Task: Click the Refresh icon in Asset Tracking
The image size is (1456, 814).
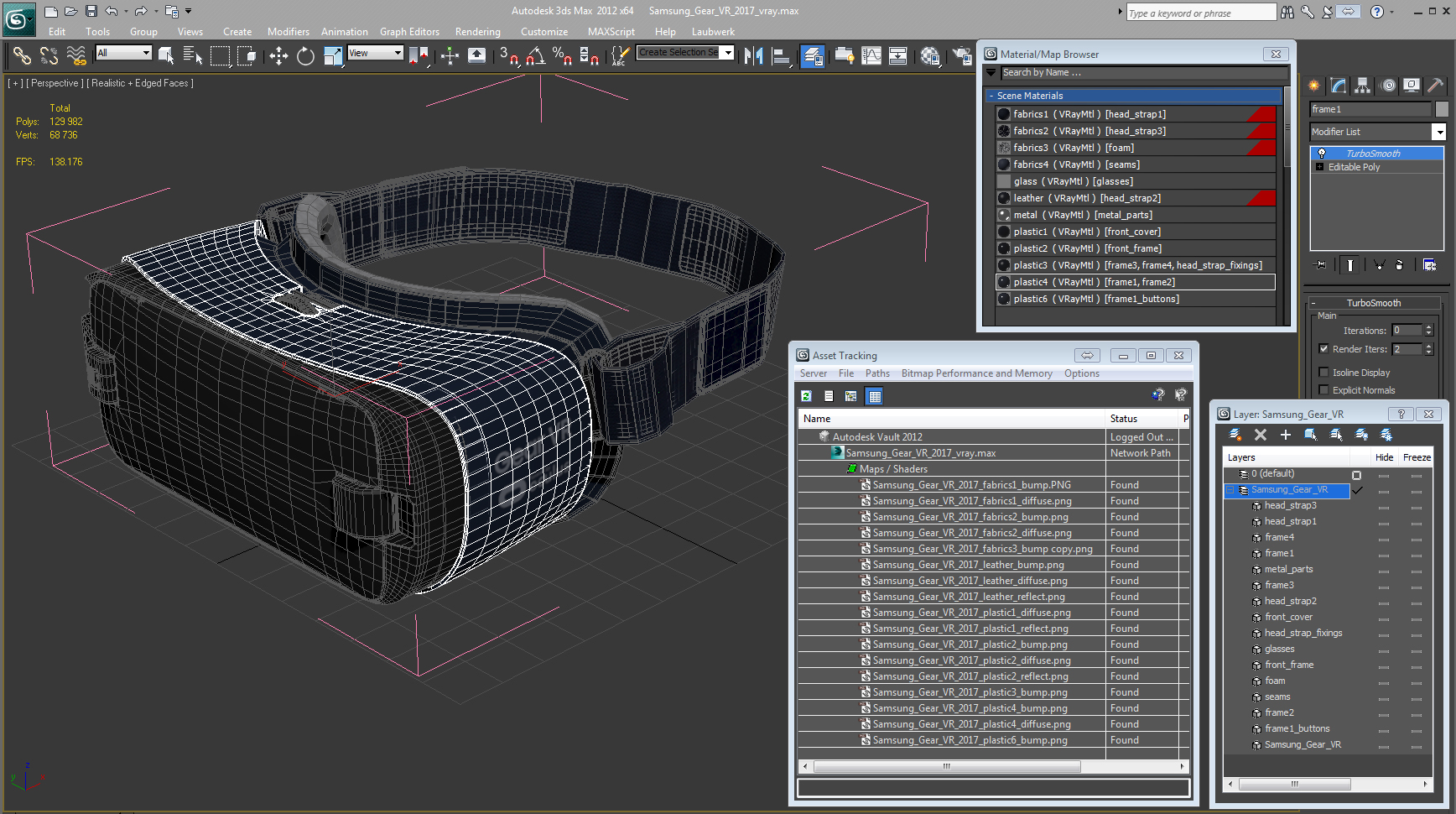Action: coord(806,396)
